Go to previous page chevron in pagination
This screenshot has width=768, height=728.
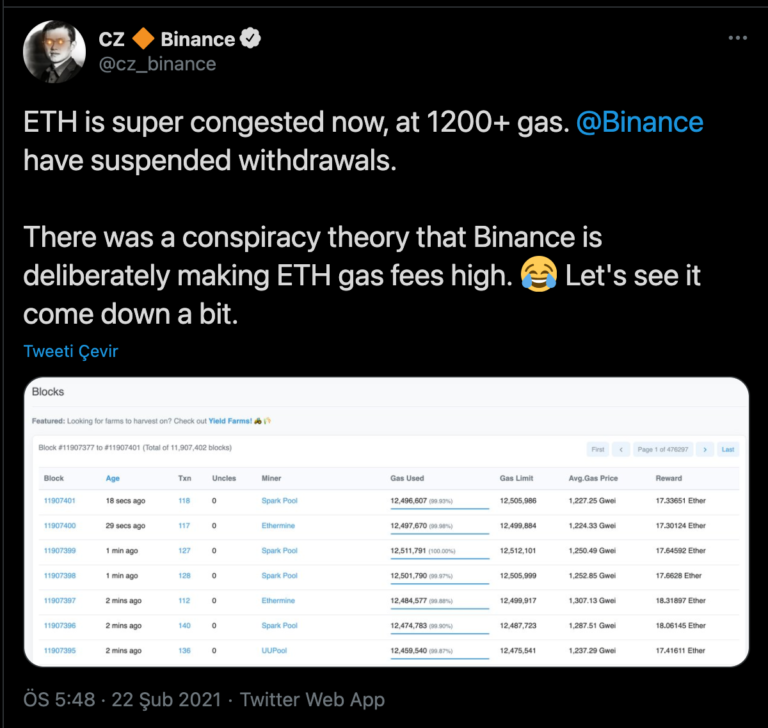621,449
